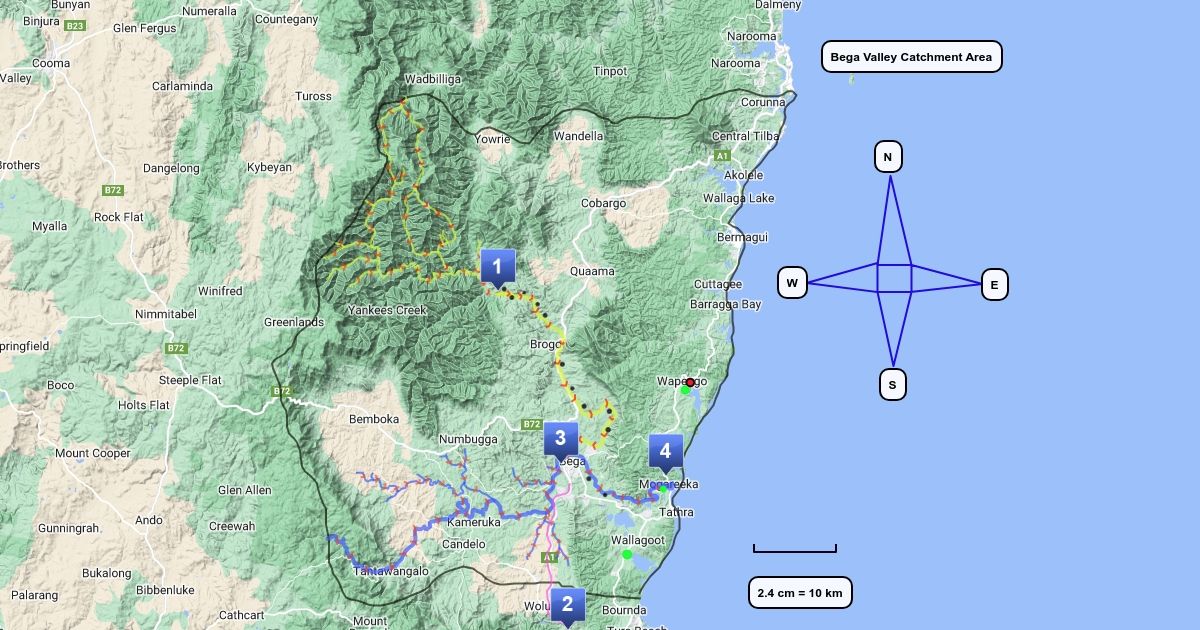1200x630 pixels.
Task: Click the green dot near Wallagoot
Action: tap(627, 554)
